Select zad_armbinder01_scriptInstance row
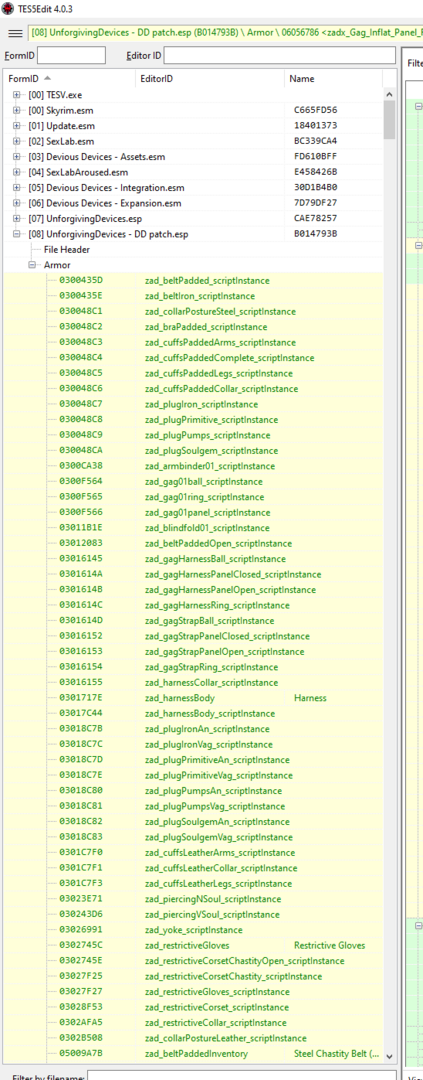 pos(193,466)
